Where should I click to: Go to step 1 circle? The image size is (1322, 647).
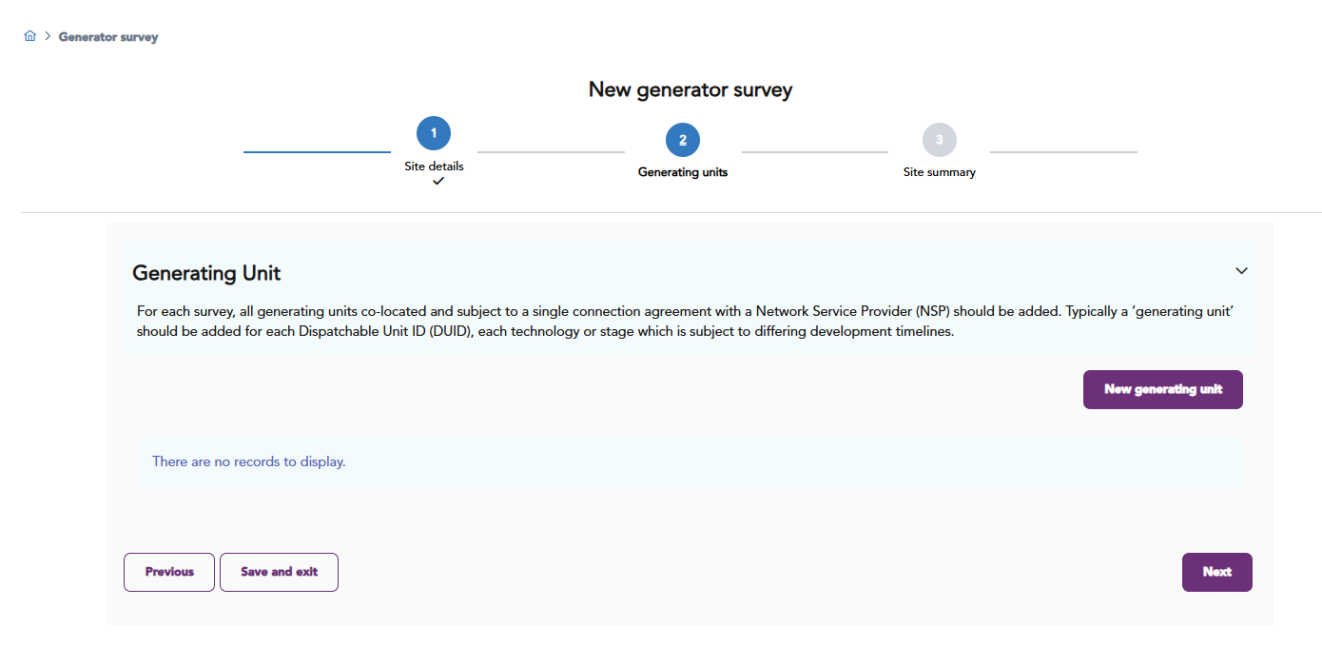click(x=434, y=133)
